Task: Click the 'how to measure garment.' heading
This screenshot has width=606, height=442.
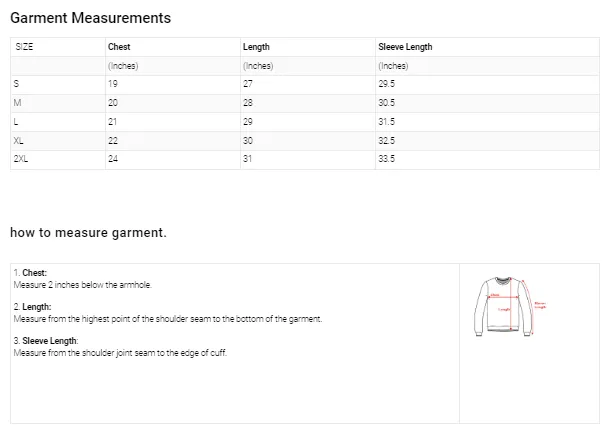Action: pyautogui.click(x=88, y=233)
